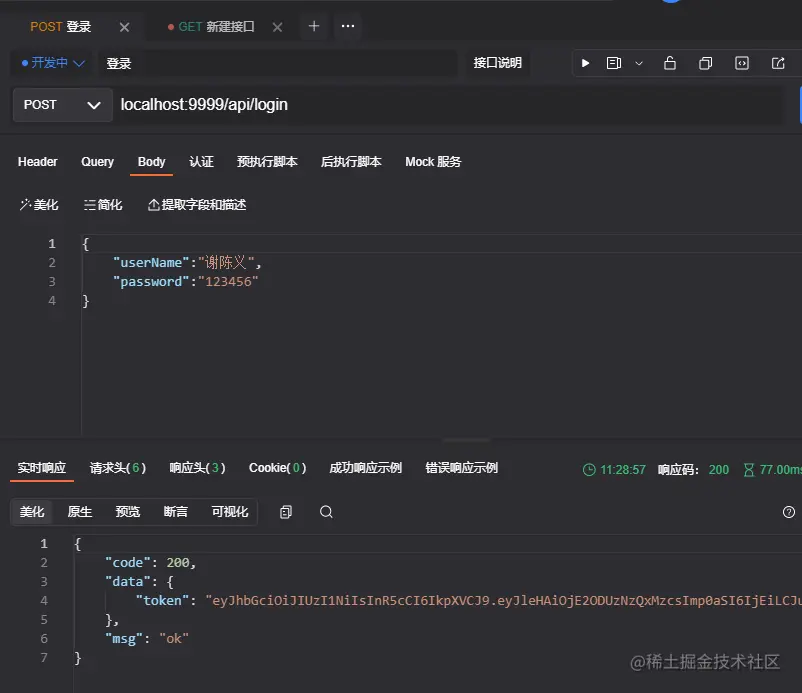This screenshot has height=693, width=802.
Task: Select 可视化 response view
Action: [230, 511]
